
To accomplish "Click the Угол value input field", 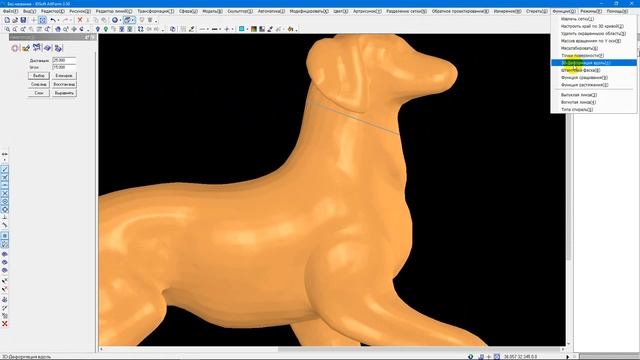I will tap(64, 67).
